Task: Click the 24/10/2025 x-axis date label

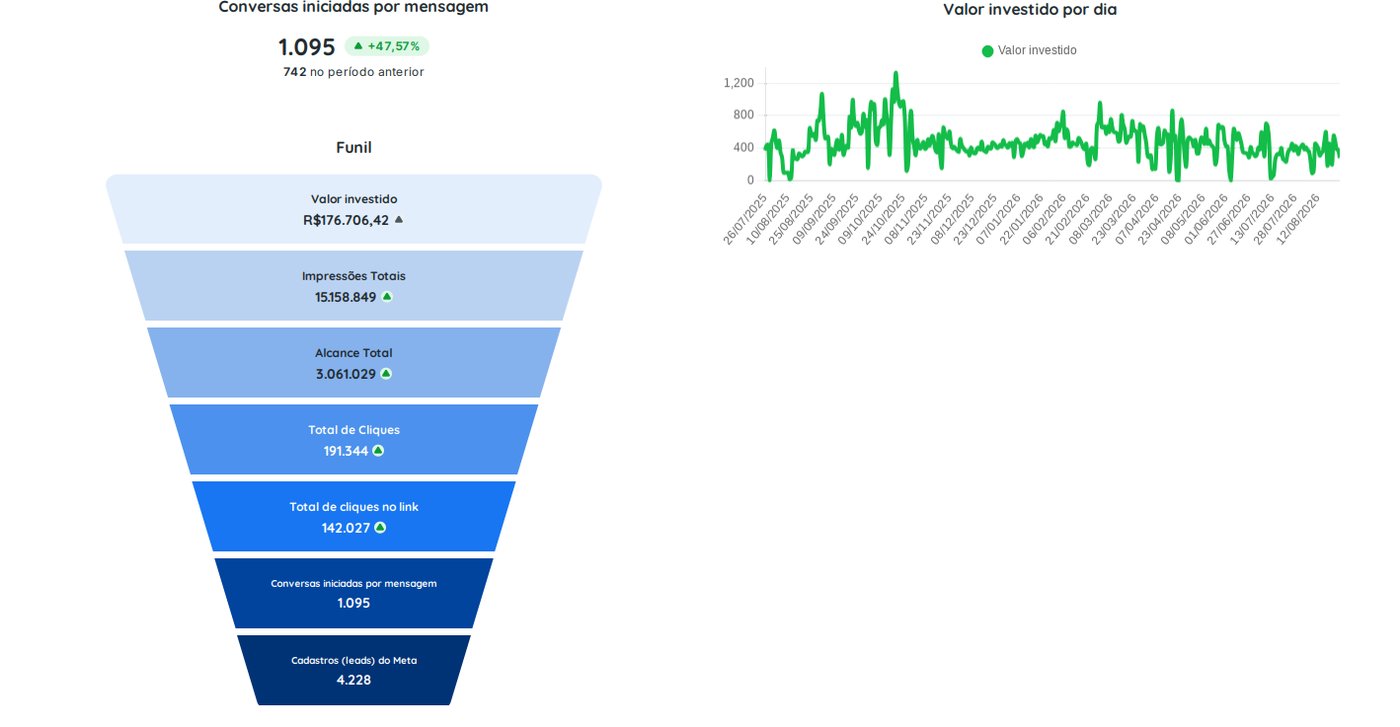Action: pos(883,220)
